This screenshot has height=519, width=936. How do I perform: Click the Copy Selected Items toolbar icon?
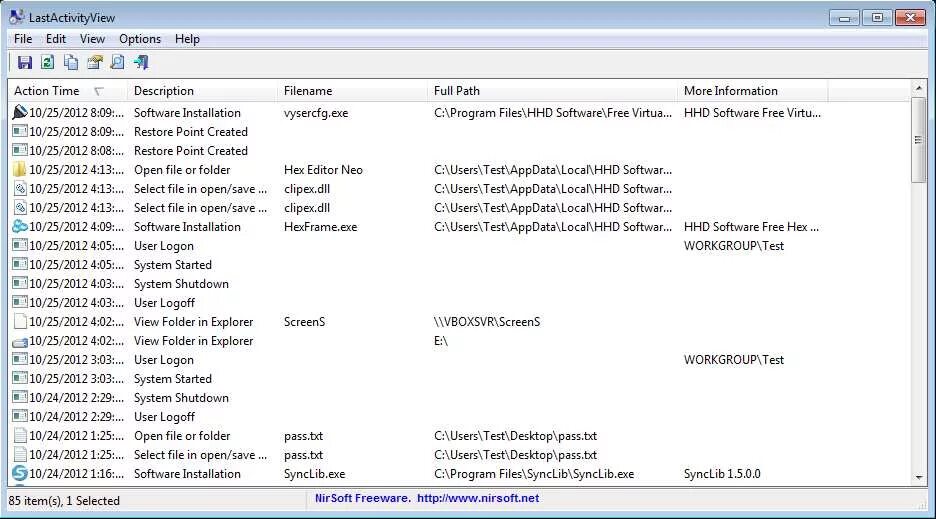tap(71, 62)
